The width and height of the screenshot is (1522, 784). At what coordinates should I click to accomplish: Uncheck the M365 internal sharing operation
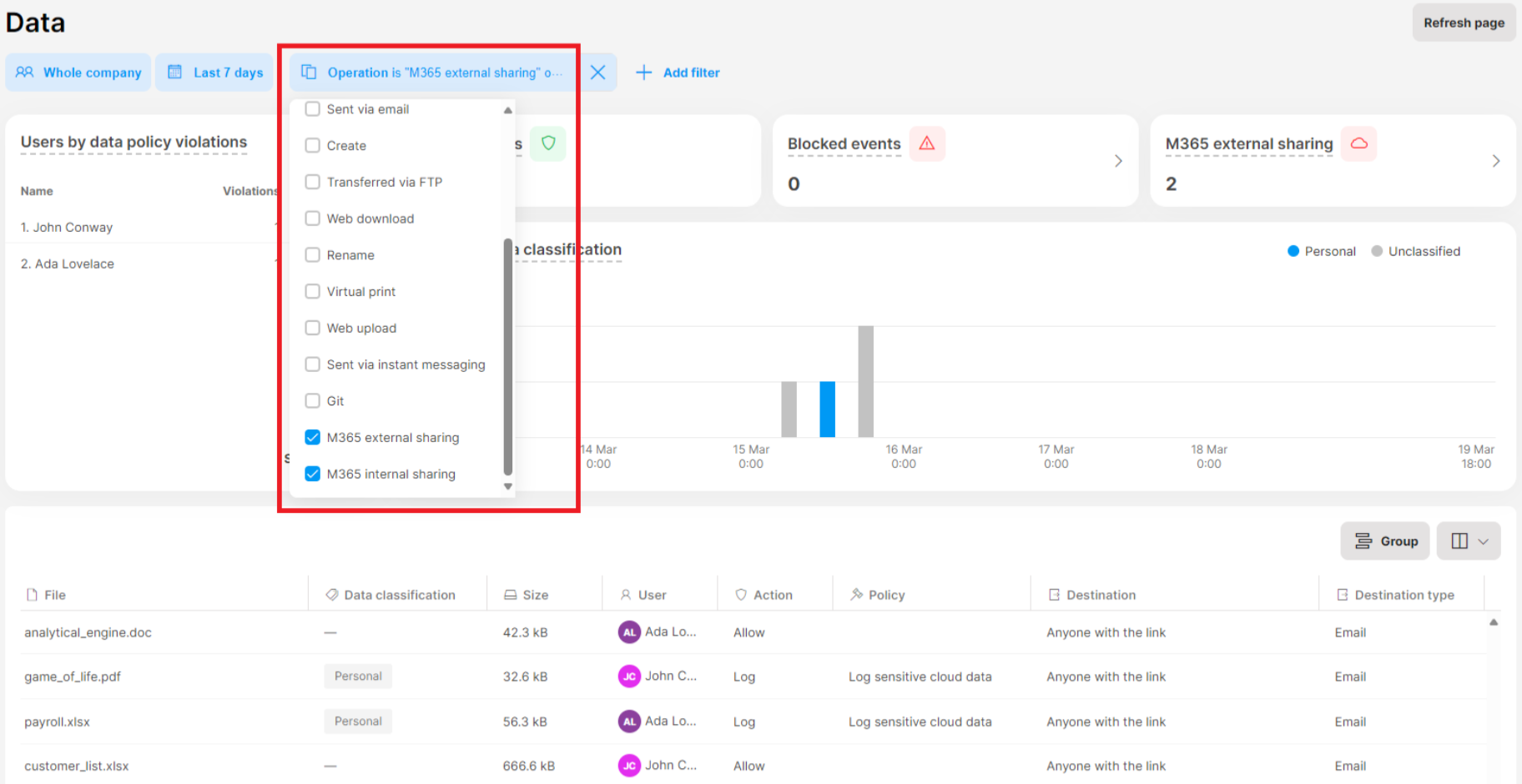point(312,474)
